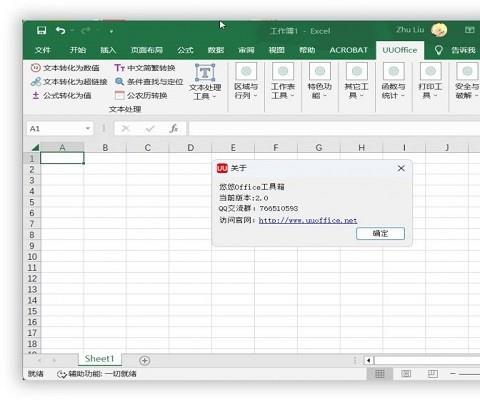Screen dimensions: 480x400
Task: Click 中文简繁转换 command
Action: pos(145,68)
